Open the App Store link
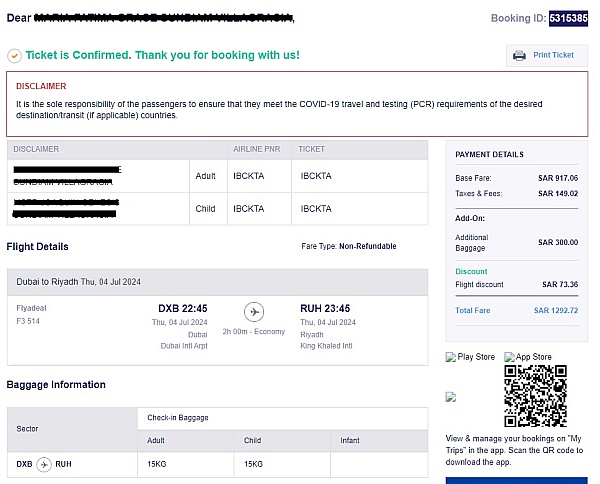600x484 pixels. point(528,357)
